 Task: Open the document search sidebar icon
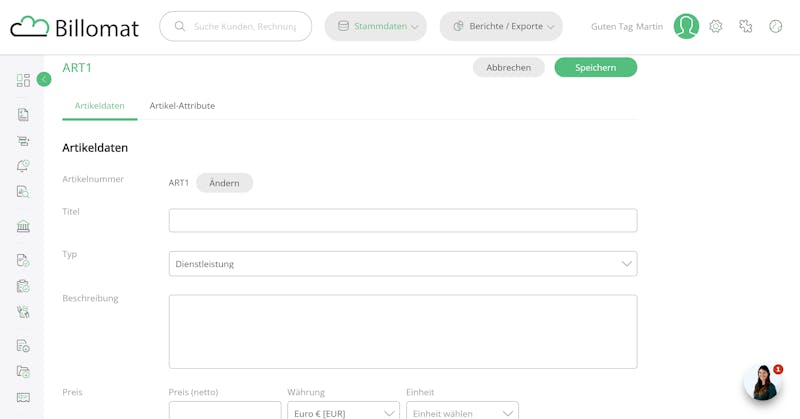23,192
